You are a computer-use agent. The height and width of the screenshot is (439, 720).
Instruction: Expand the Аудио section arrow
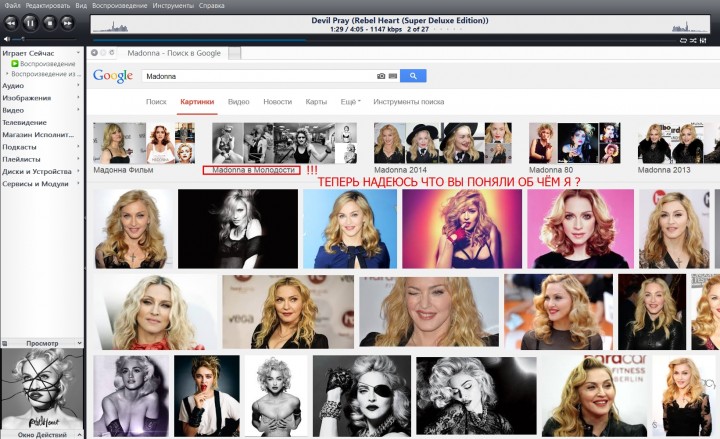(x=79, y=85)
